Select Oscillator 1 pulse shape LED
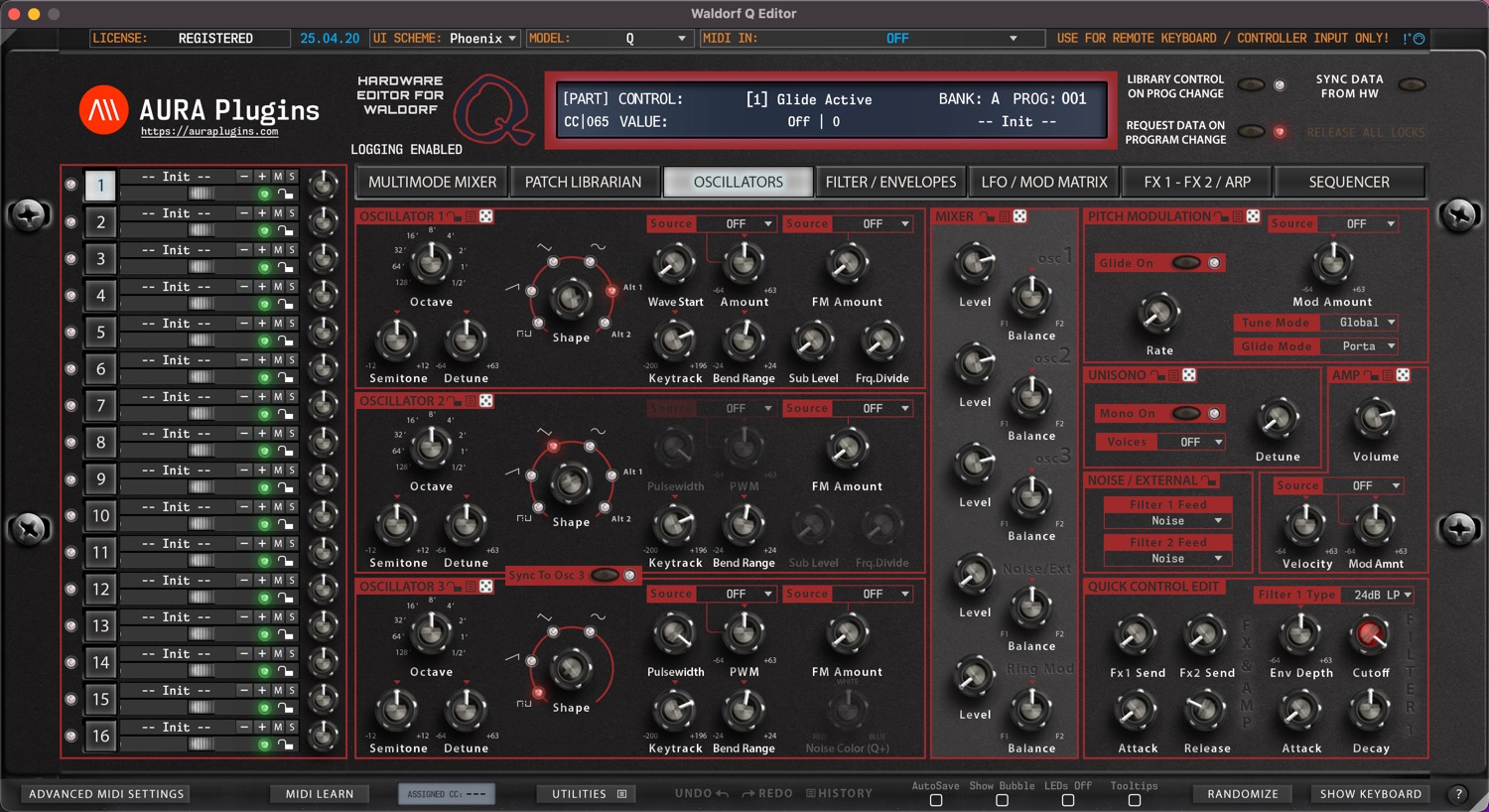This screenshot has height=812, width=1489. click(538, 323)
